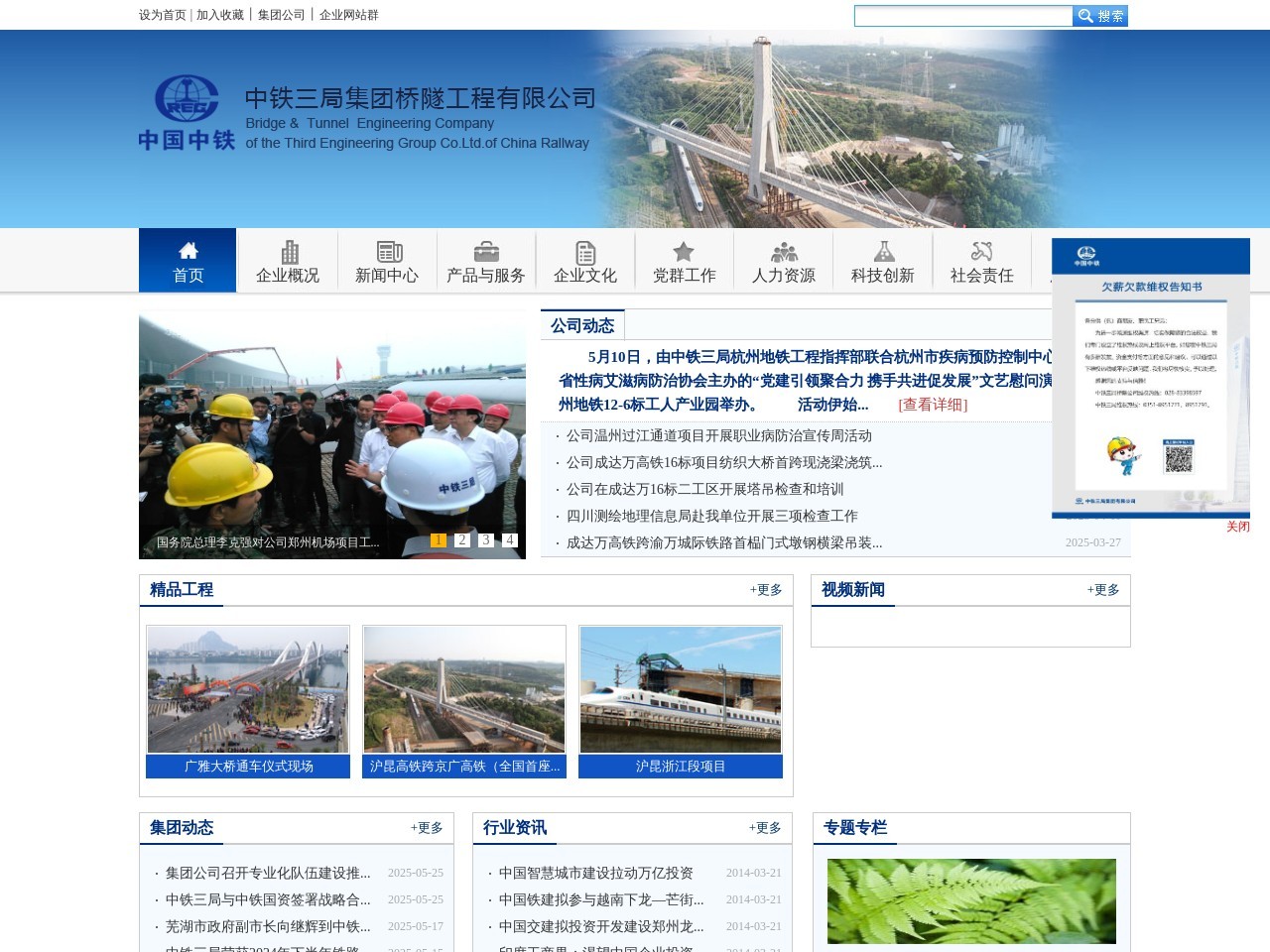Open 沪昆浙江段项目 thumbnail image

click(x=681, y=689)
